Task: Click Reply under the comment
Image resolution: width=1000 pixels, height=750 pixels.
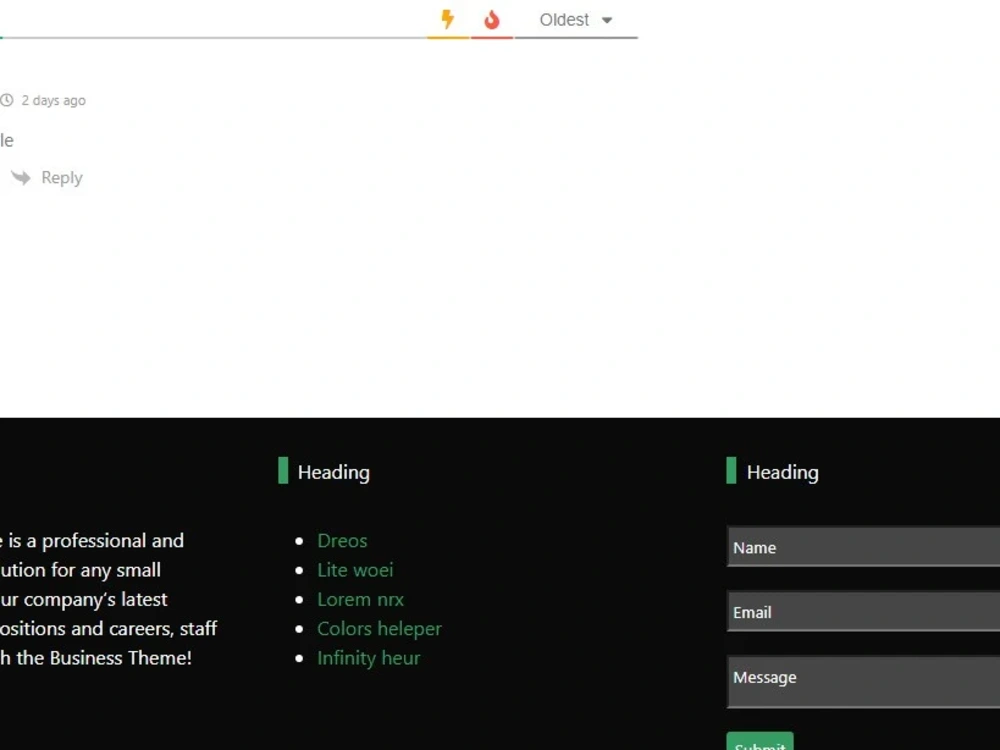Action: pyautogui.click(x=61, y=177)
